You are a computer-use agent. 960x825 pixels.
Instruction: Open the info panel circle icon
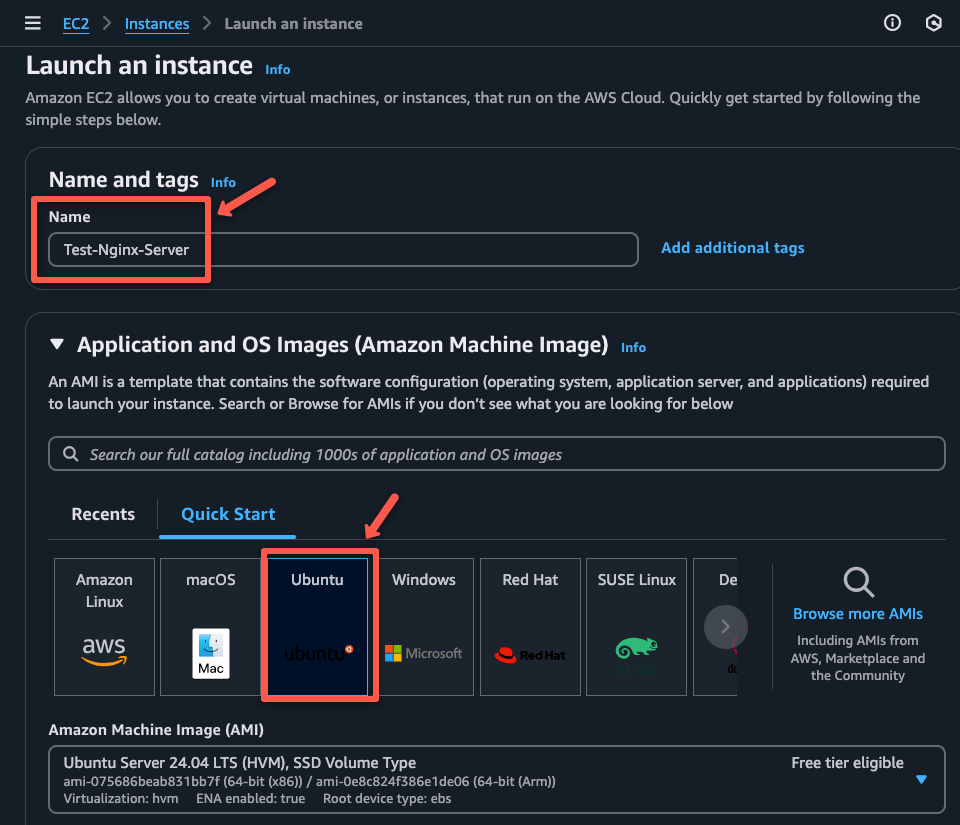[x=892, y=23]
